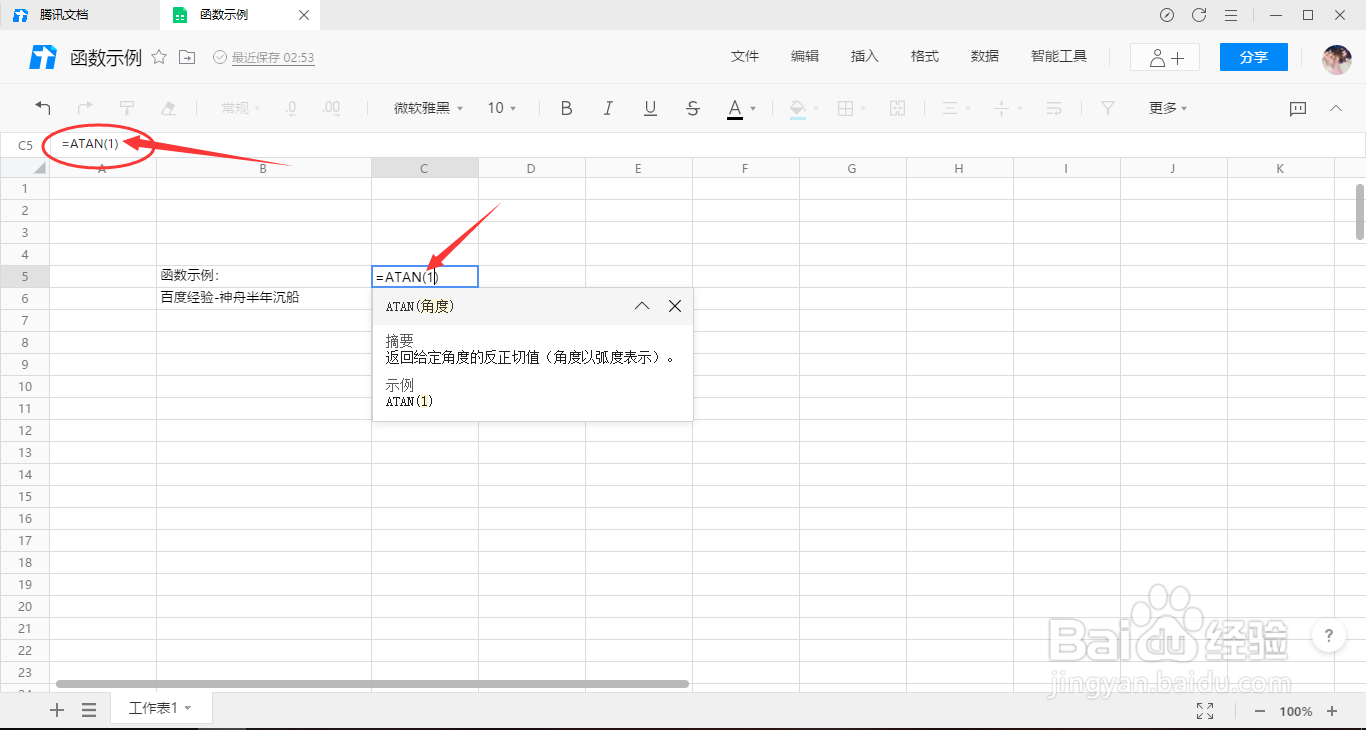Viewport: 1366px width, 730px height.
Task: Click the filter funnel icon
Action: click(x=1107, y=108)
